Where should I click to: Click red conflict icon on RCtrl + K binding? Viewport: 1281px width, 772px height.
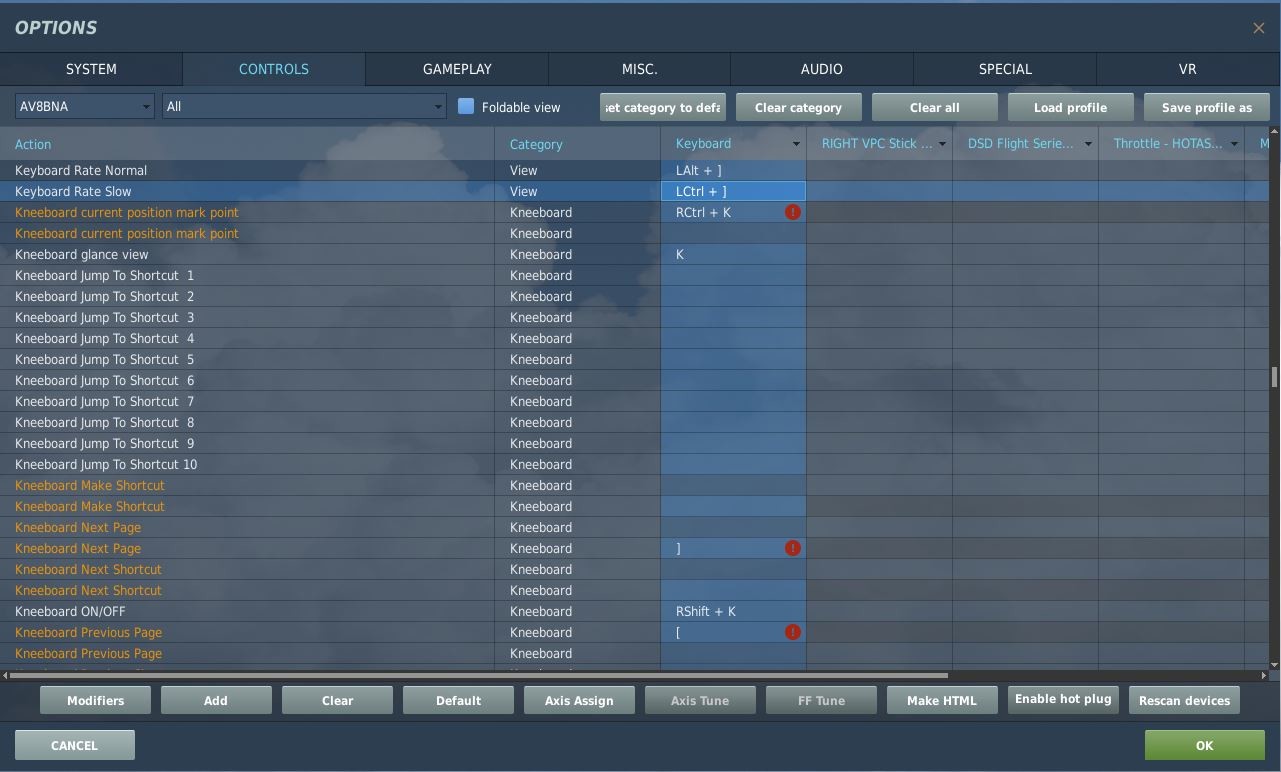click(793, 212)
